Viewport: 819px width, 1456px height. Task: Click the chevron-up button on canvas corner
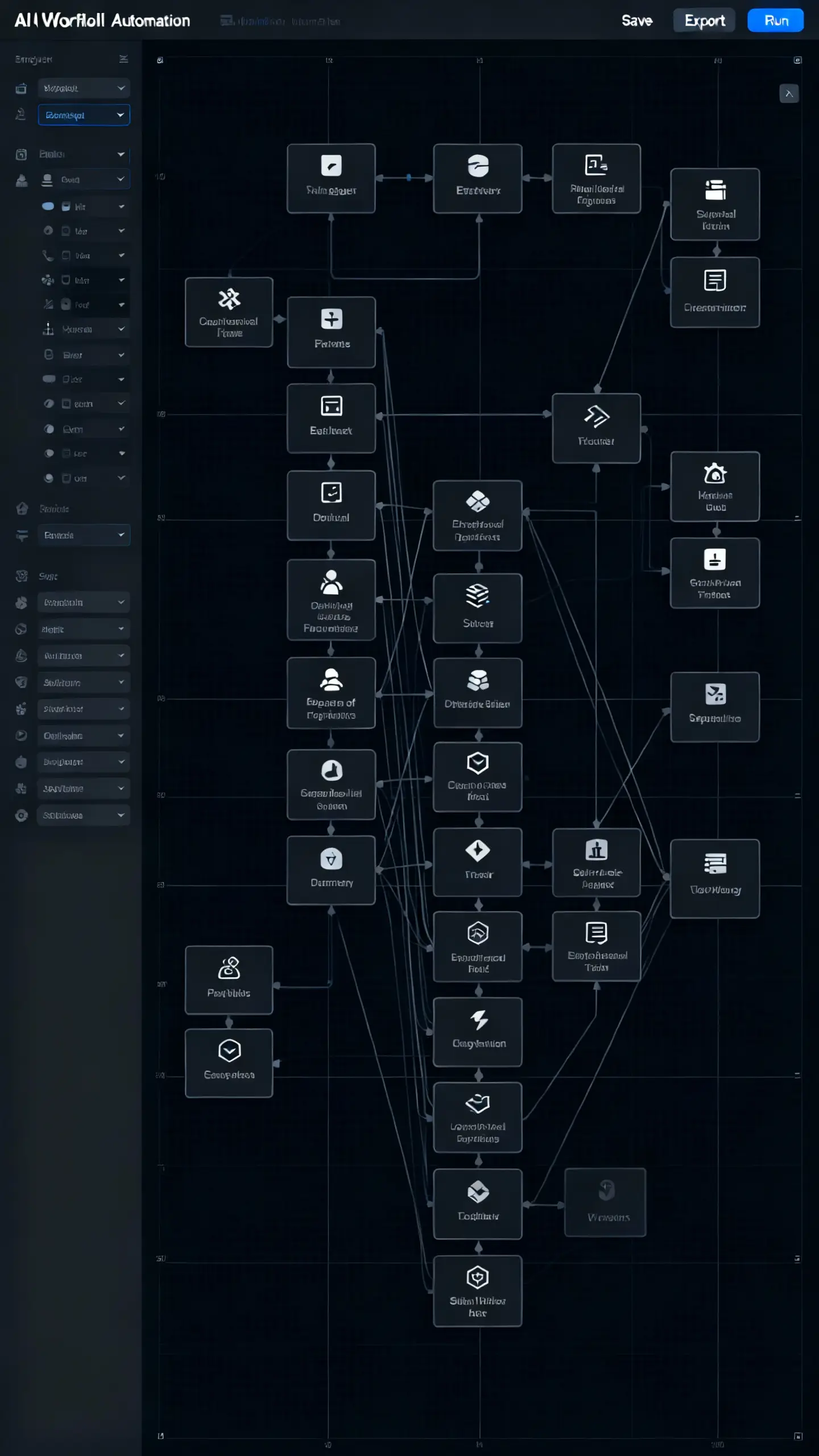[788, 94]
